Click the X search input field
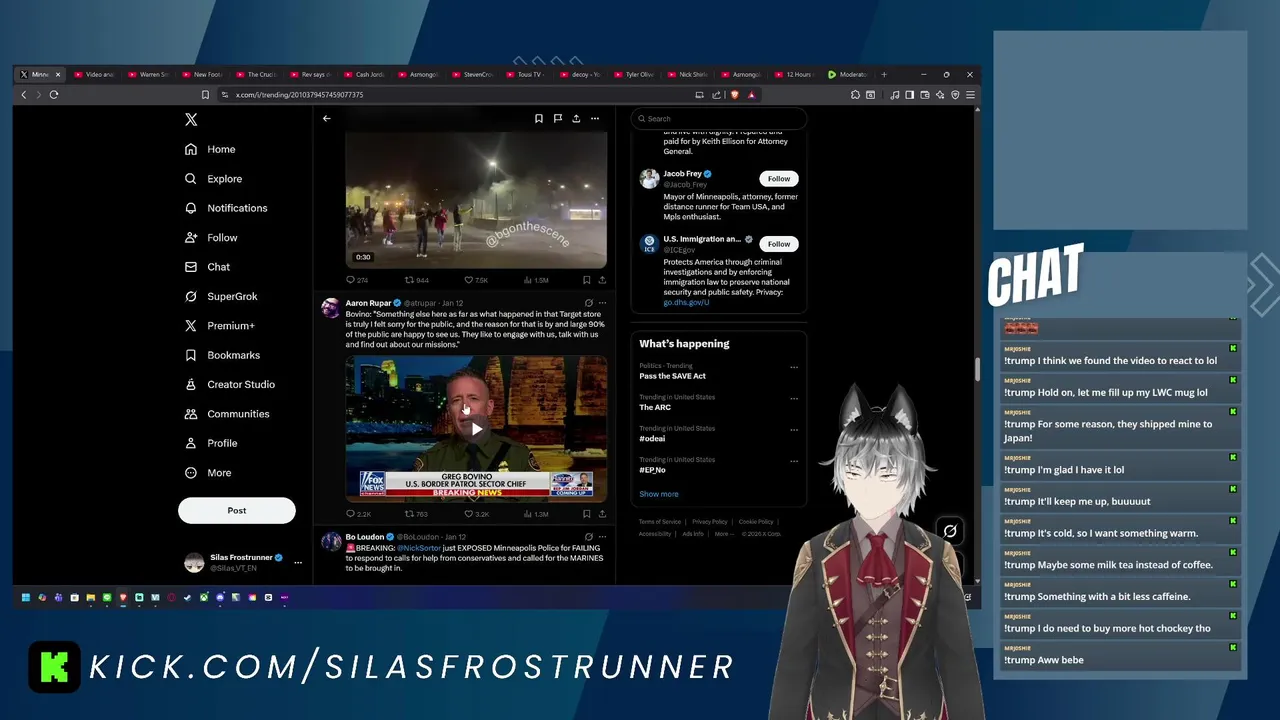The width and height of the screenshot is (1280, 720). pos(720,119)
